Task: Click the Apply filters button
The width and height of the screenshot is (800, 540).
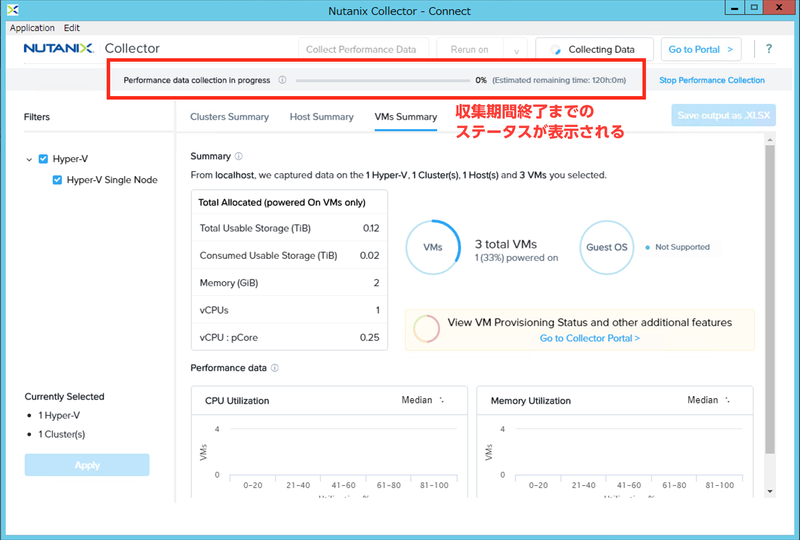Action: [87, 465]
